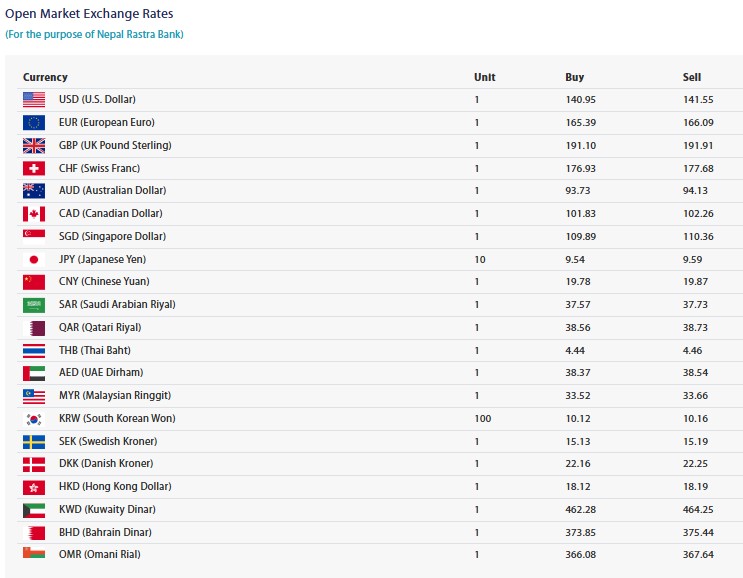Click the European Union flag icon
Viewport: 743px width, 578px height.
[34, 123]
